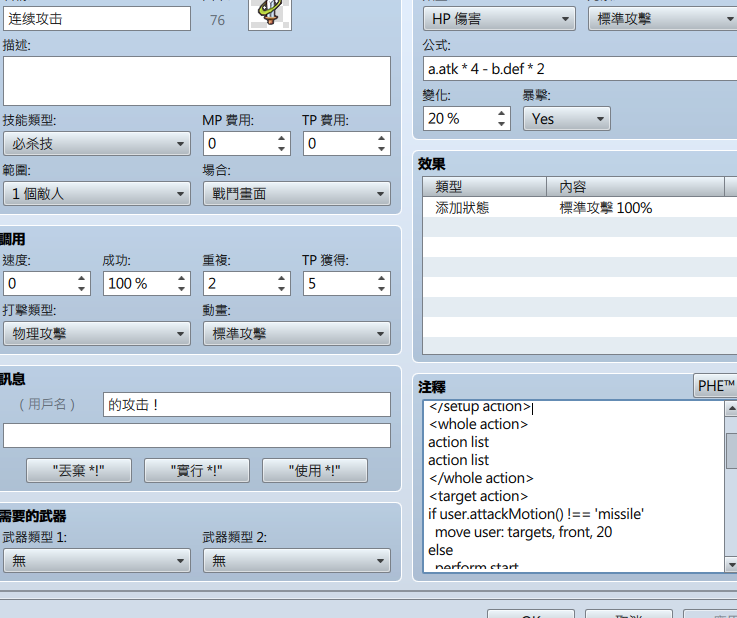This screenshot has width=737, height=618.
Task: Click the skill icon image
Action: coord(270,14)
